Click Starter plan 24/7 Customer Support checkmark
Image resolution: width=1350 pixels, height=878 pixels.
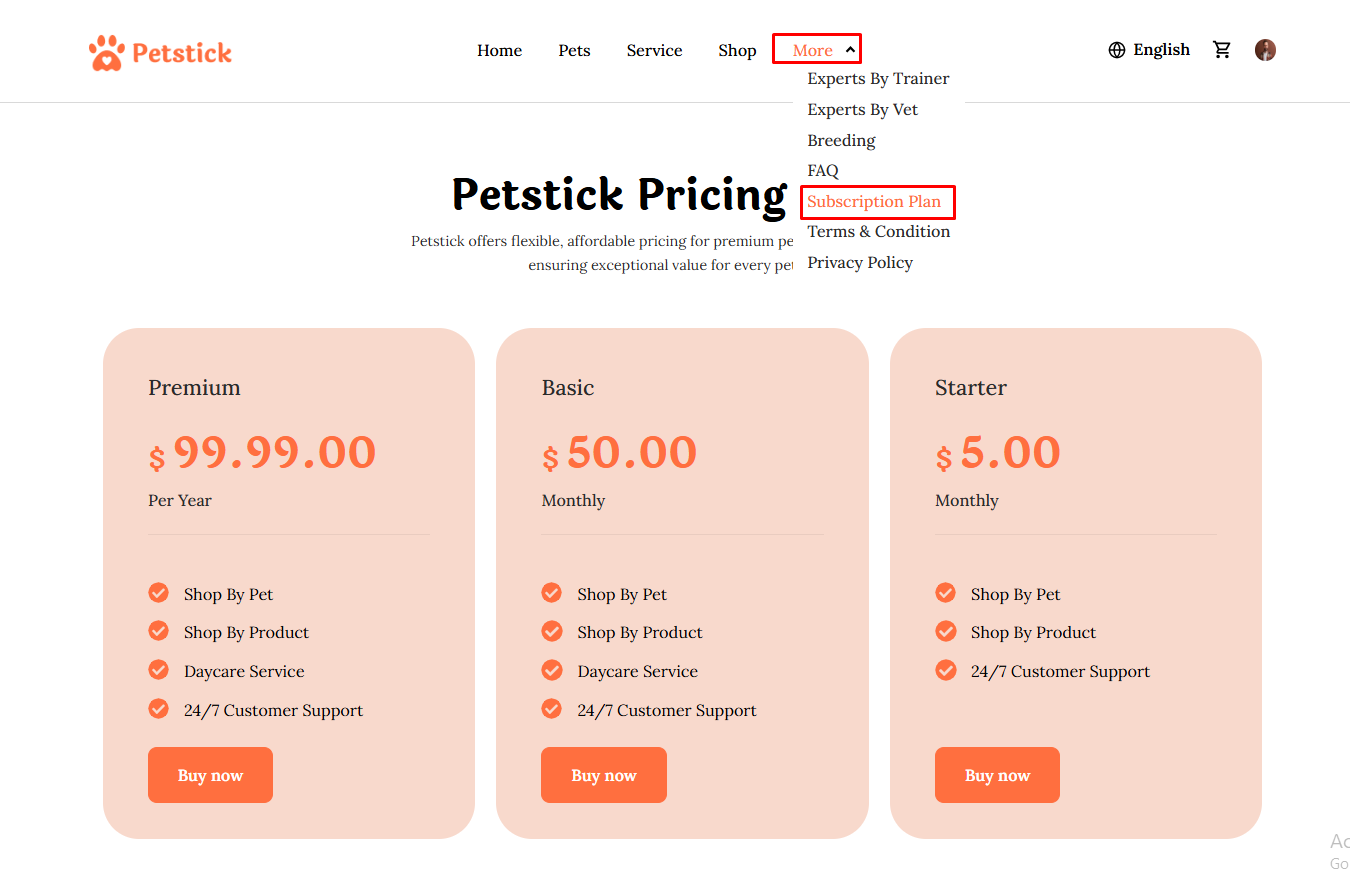pos(945,670)
